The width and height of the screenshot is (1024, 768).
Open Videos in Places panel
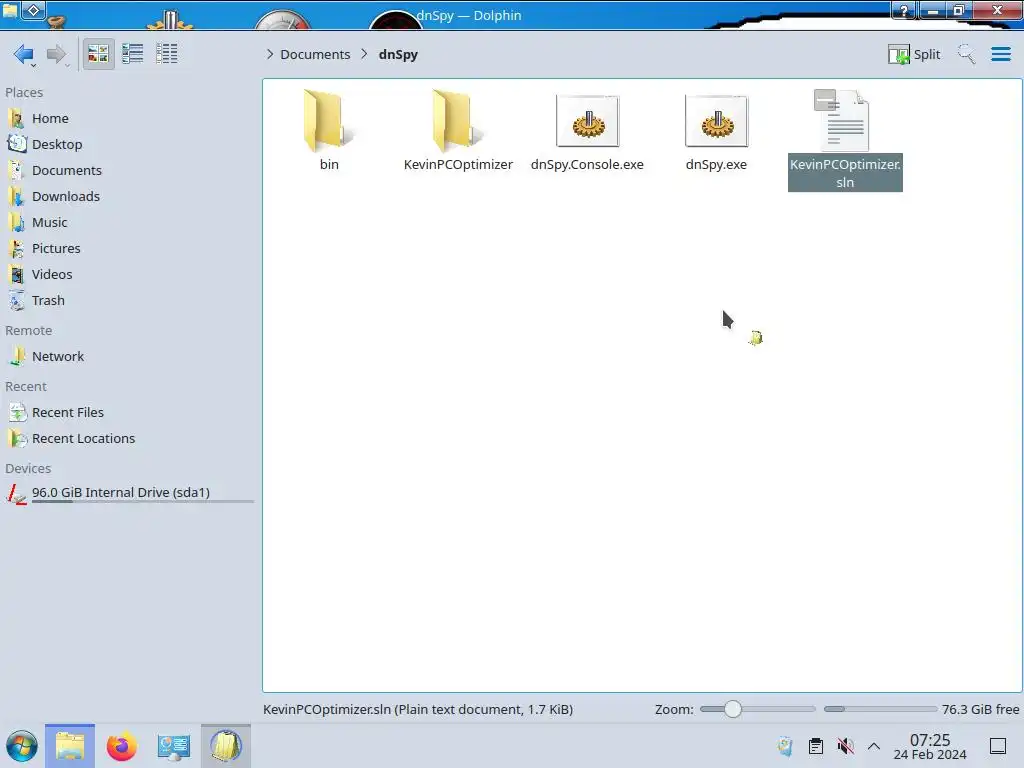click(x=52, y=275)
